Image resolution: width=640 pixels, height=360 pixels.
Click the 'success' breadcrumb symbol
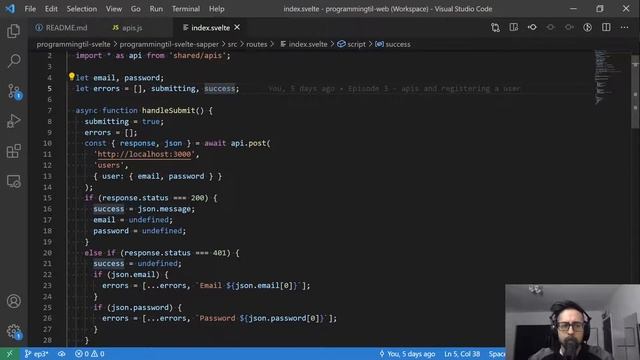click(x=393, y=44)
